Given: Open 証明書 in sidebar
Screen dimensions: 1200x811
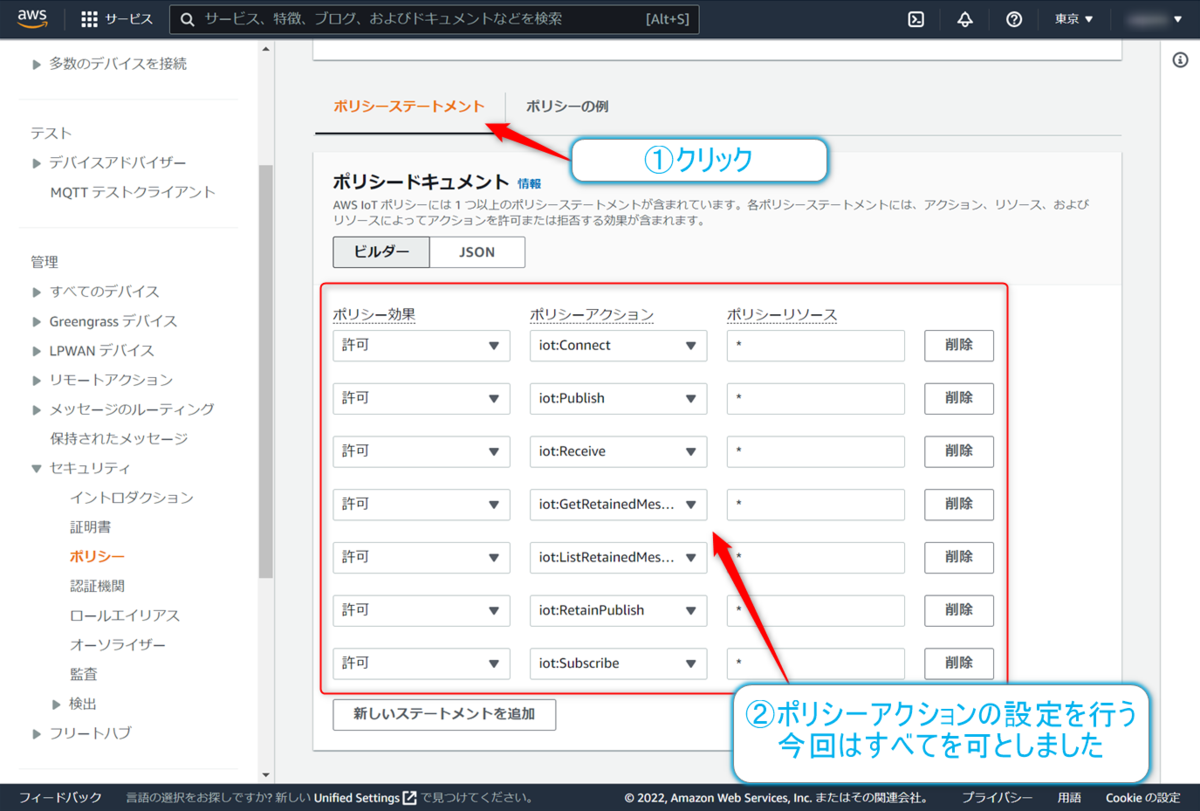Looking at the screenshot, I should click(91, 527).
